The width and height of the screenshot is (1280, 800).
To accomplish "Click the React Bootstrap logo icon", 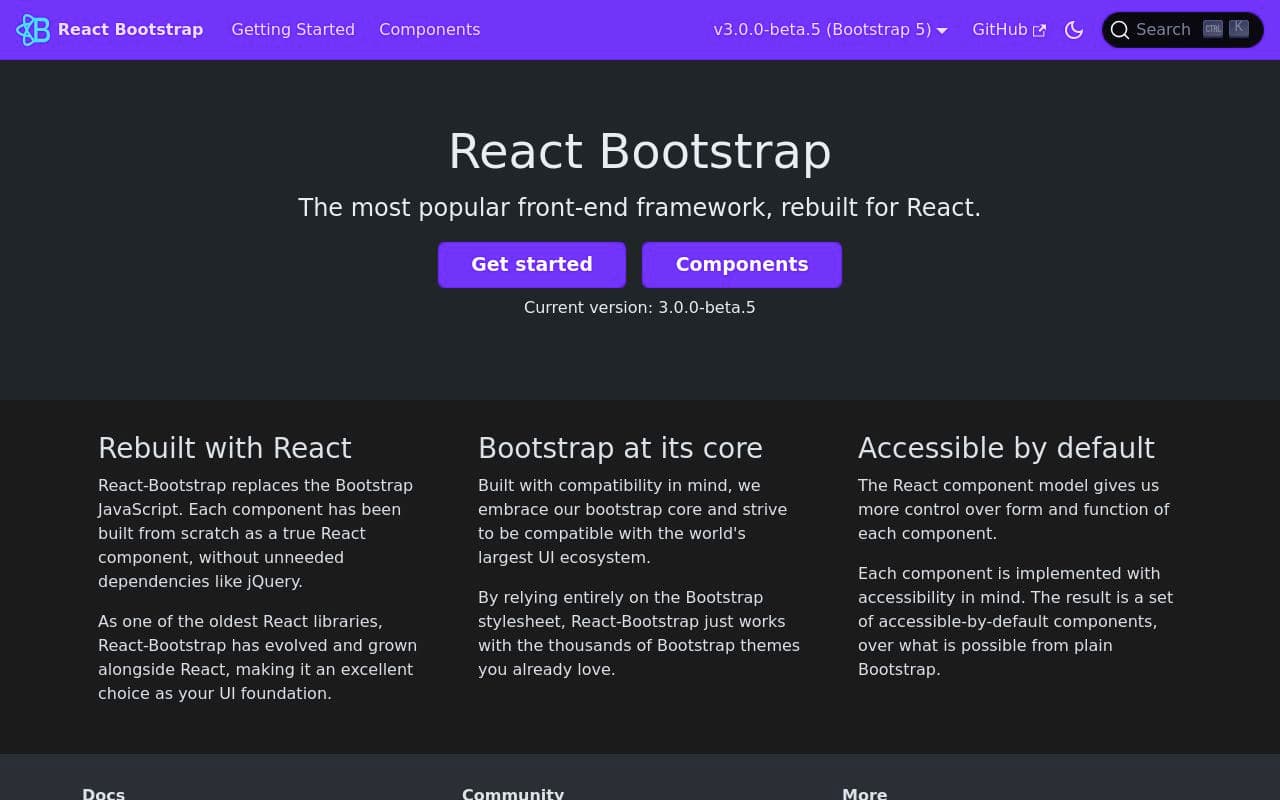I will pyautogui.click(x=33, y=30).
